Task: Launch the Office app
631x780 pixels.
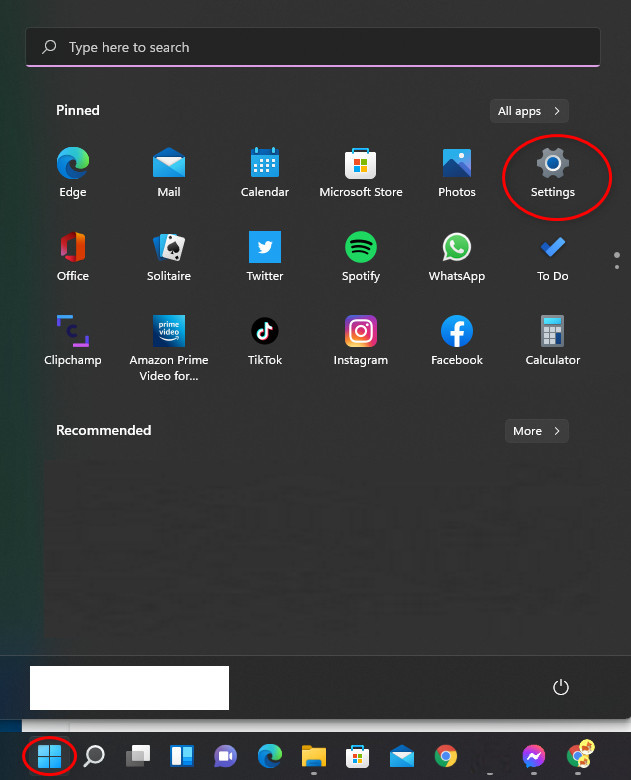Action: tap(73, 256)
